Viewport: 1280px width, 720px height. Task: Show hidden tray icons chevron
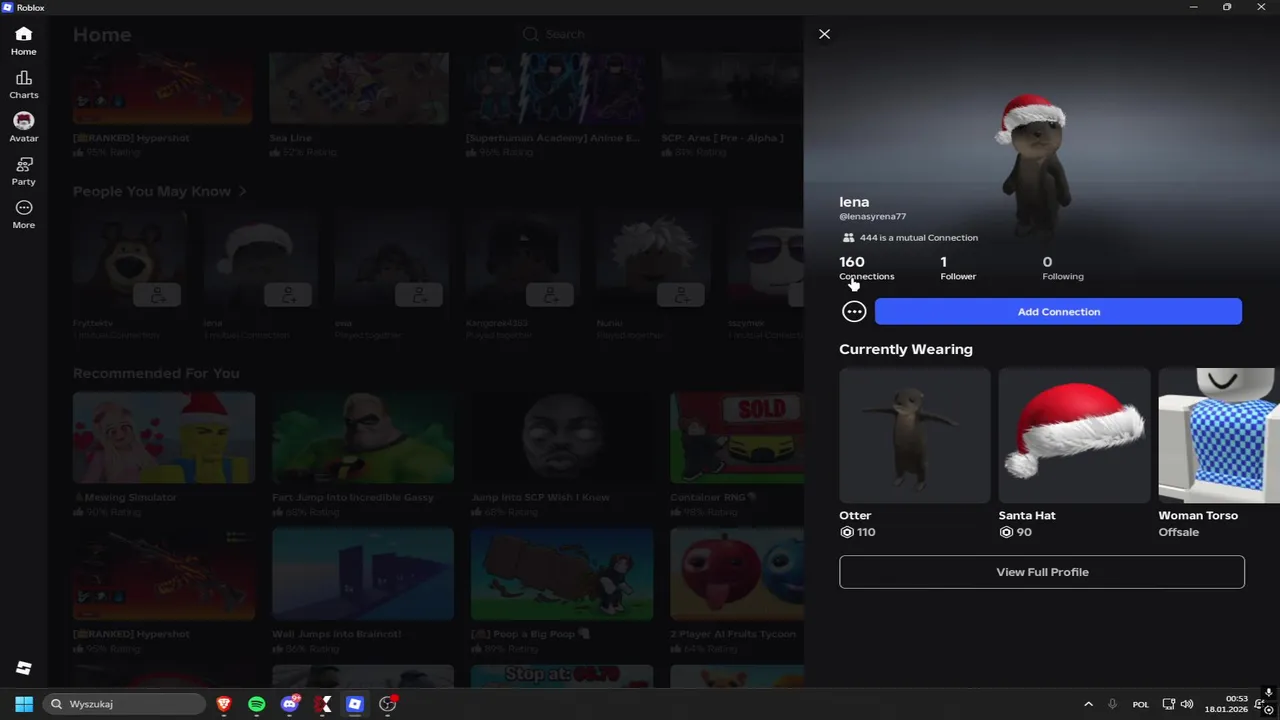[1088, 704]
